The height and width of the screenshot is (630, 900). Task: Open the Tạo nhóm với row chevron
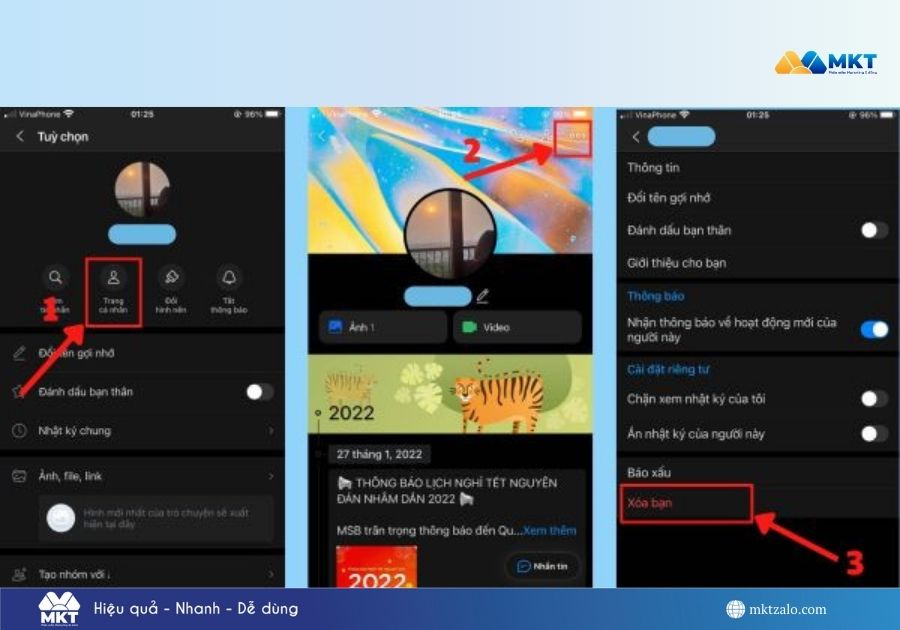pos(270,574)
